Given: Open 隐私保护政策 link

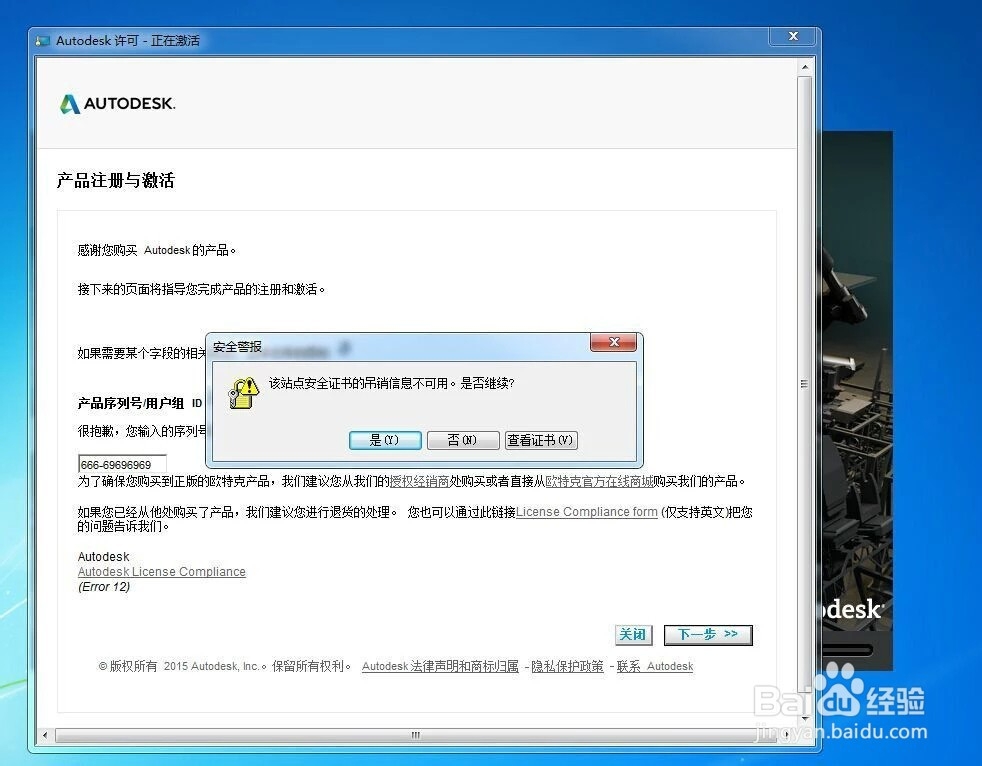Looking at the screenshot, I should pos(567,666).
